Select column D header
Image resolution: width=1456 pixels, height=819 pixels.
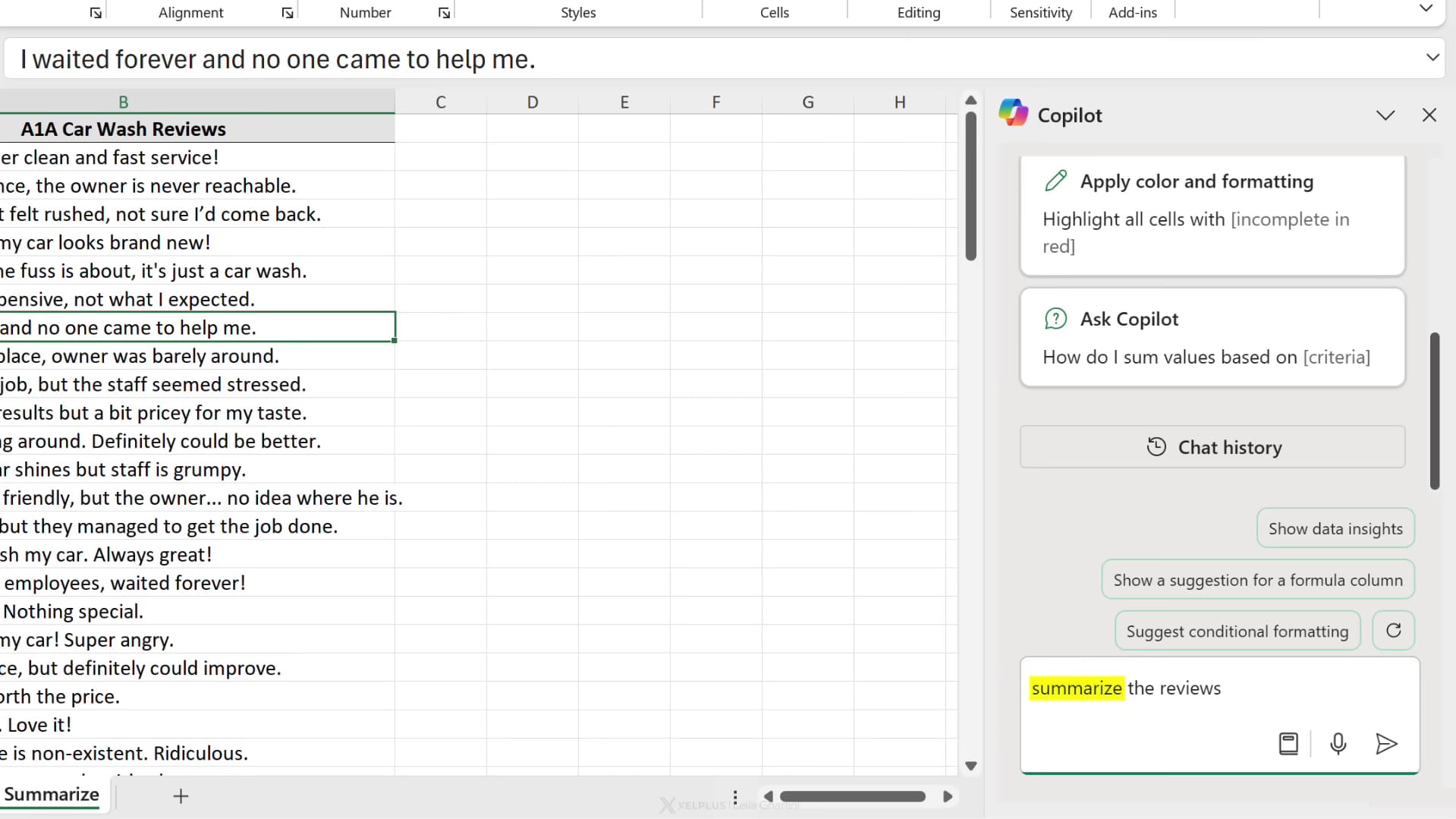[533, 102]
